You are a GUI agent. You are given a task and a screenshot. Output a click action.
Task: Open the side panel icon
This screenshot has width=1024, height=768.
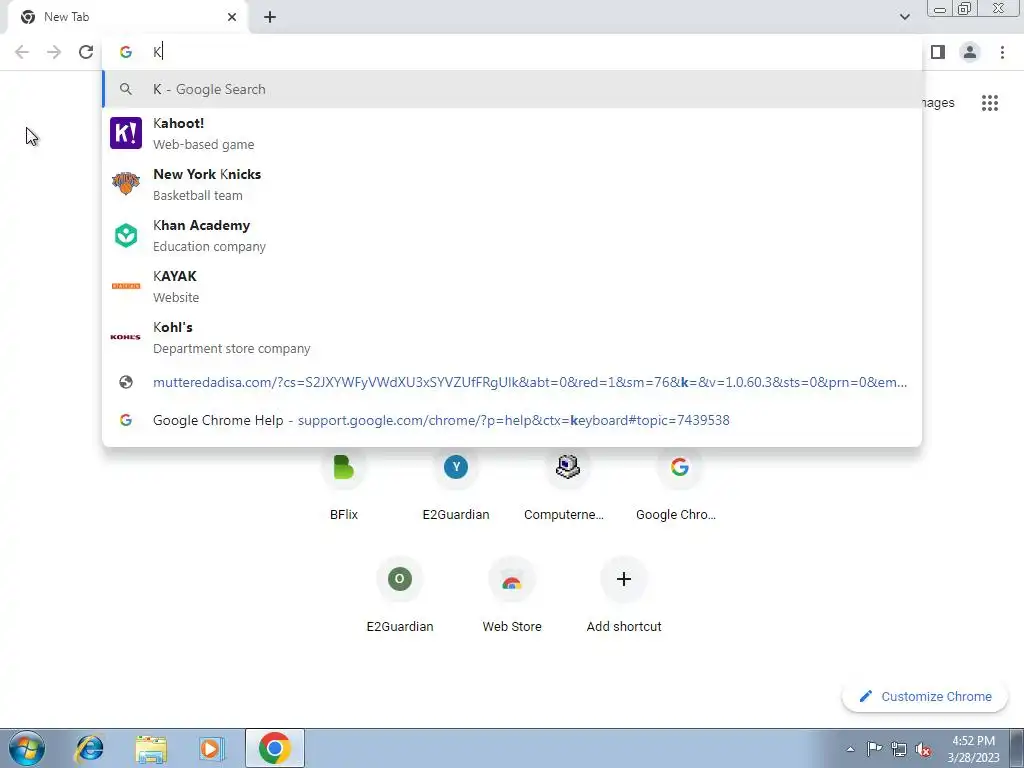point(938,52)
